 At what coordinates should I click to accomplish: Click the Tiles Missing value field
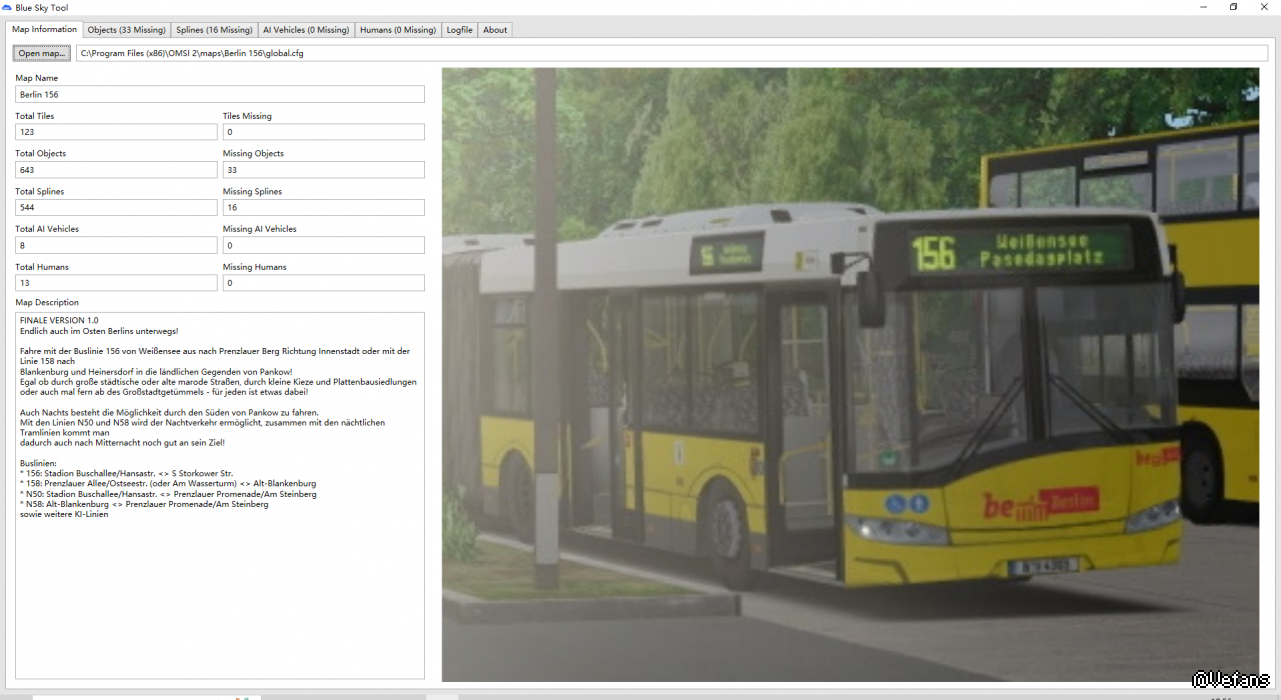[323, 132]
